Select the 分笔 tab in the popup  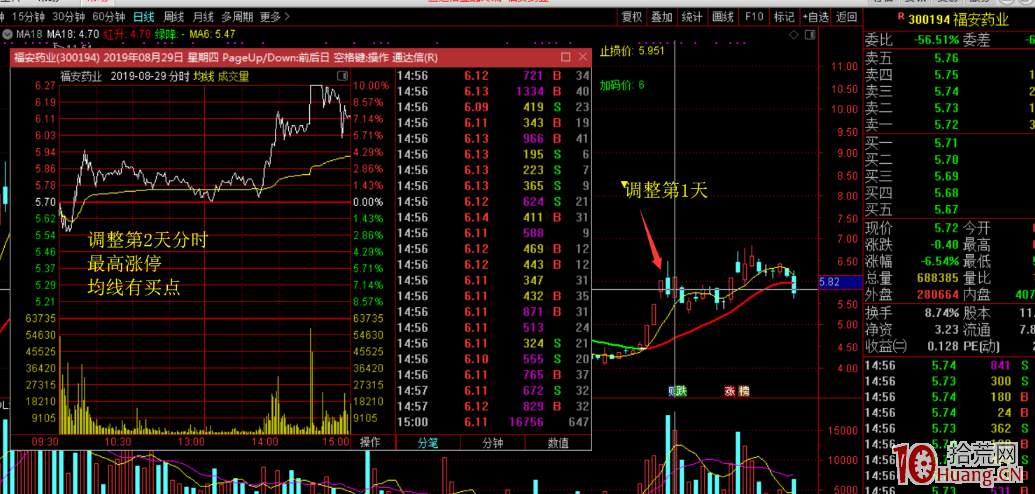pyautogui.click(x=428, y=443)
